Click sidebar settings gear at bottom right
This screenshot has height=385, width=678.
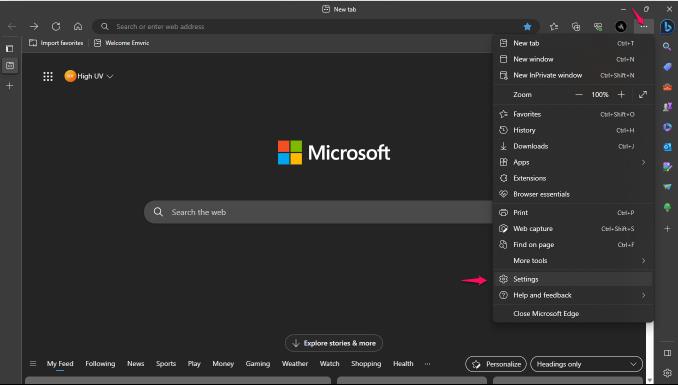[667, 373]
